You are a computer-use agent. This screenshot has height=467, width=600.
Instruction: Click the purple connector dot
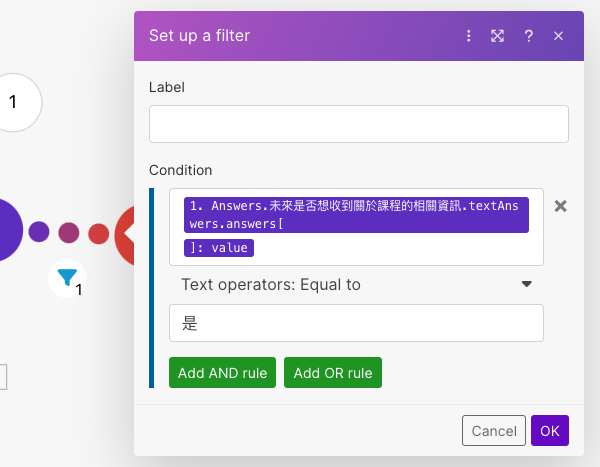pos(39,232)
